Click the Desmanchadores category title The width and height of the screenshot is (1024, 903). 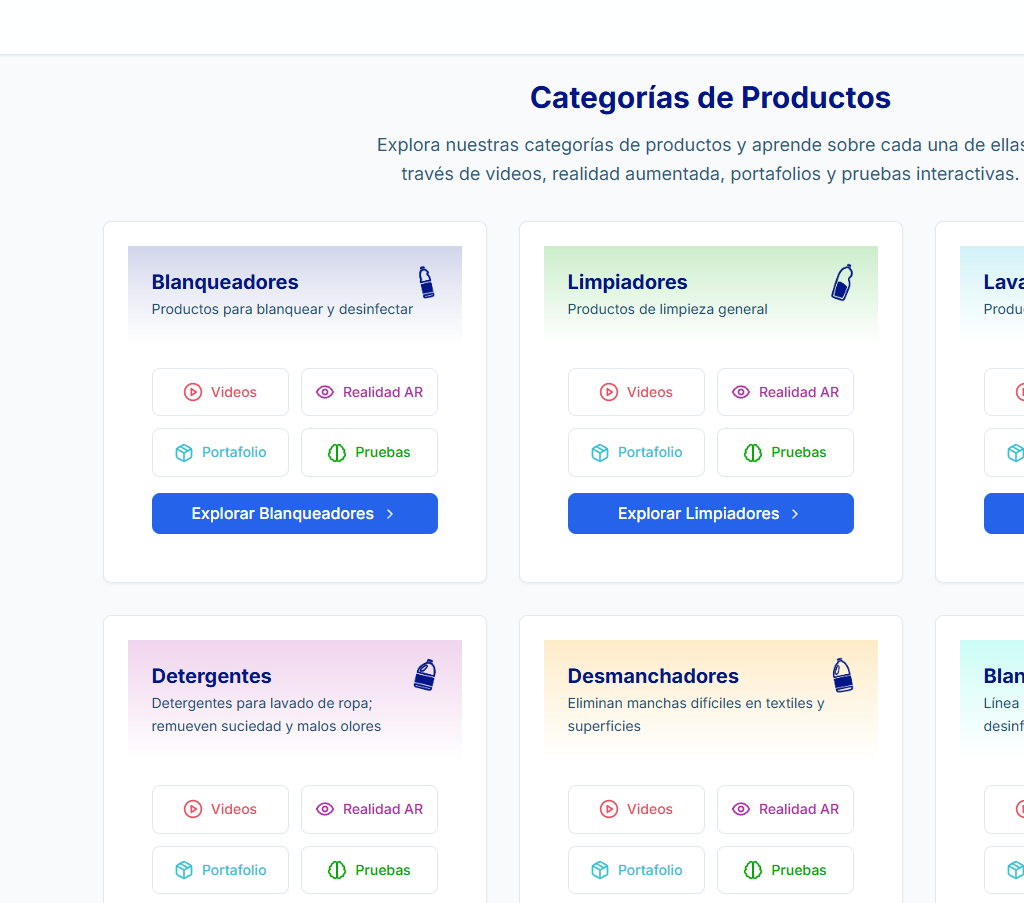click(x=653, y=676)
